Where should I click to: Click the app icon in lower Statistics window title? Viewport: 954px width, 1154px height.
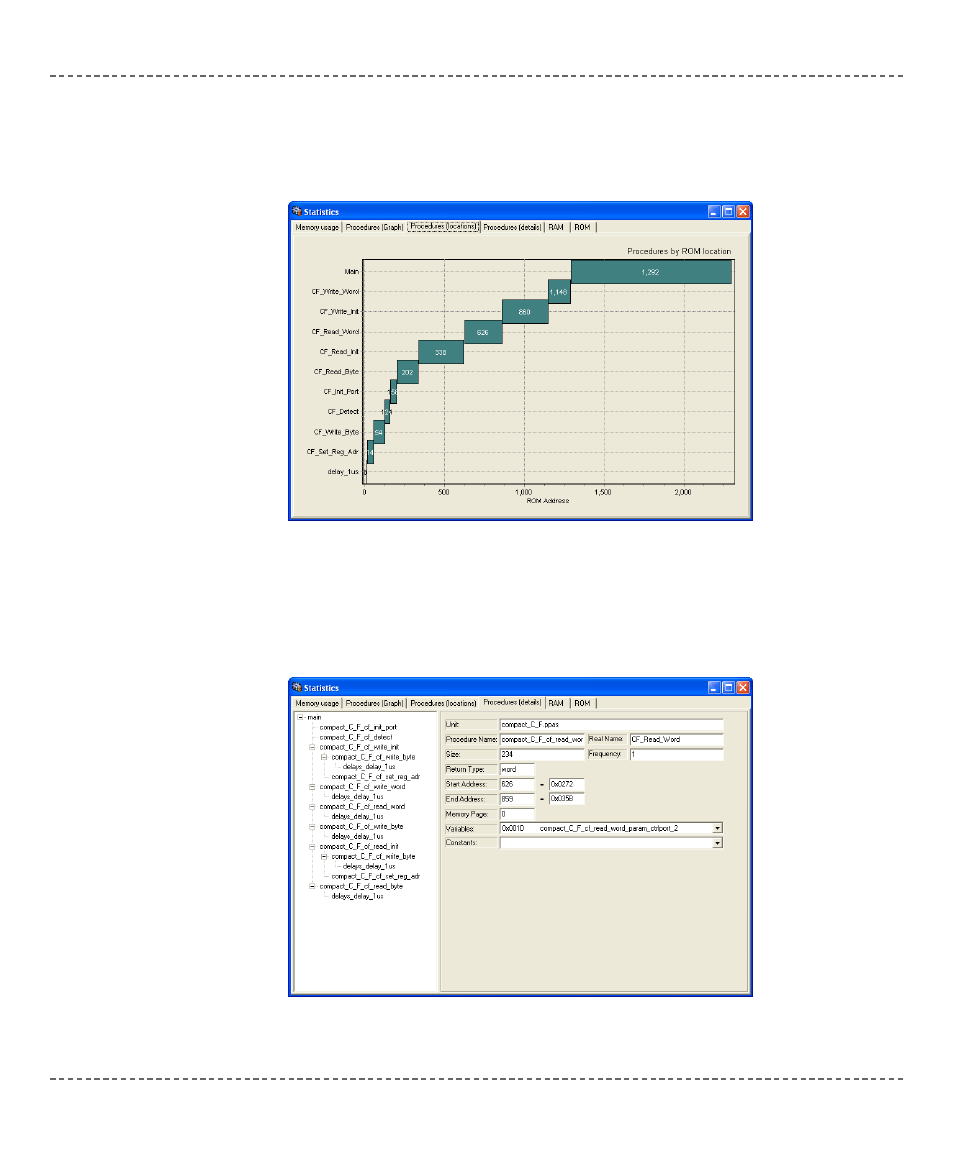(x=297, y=687)
